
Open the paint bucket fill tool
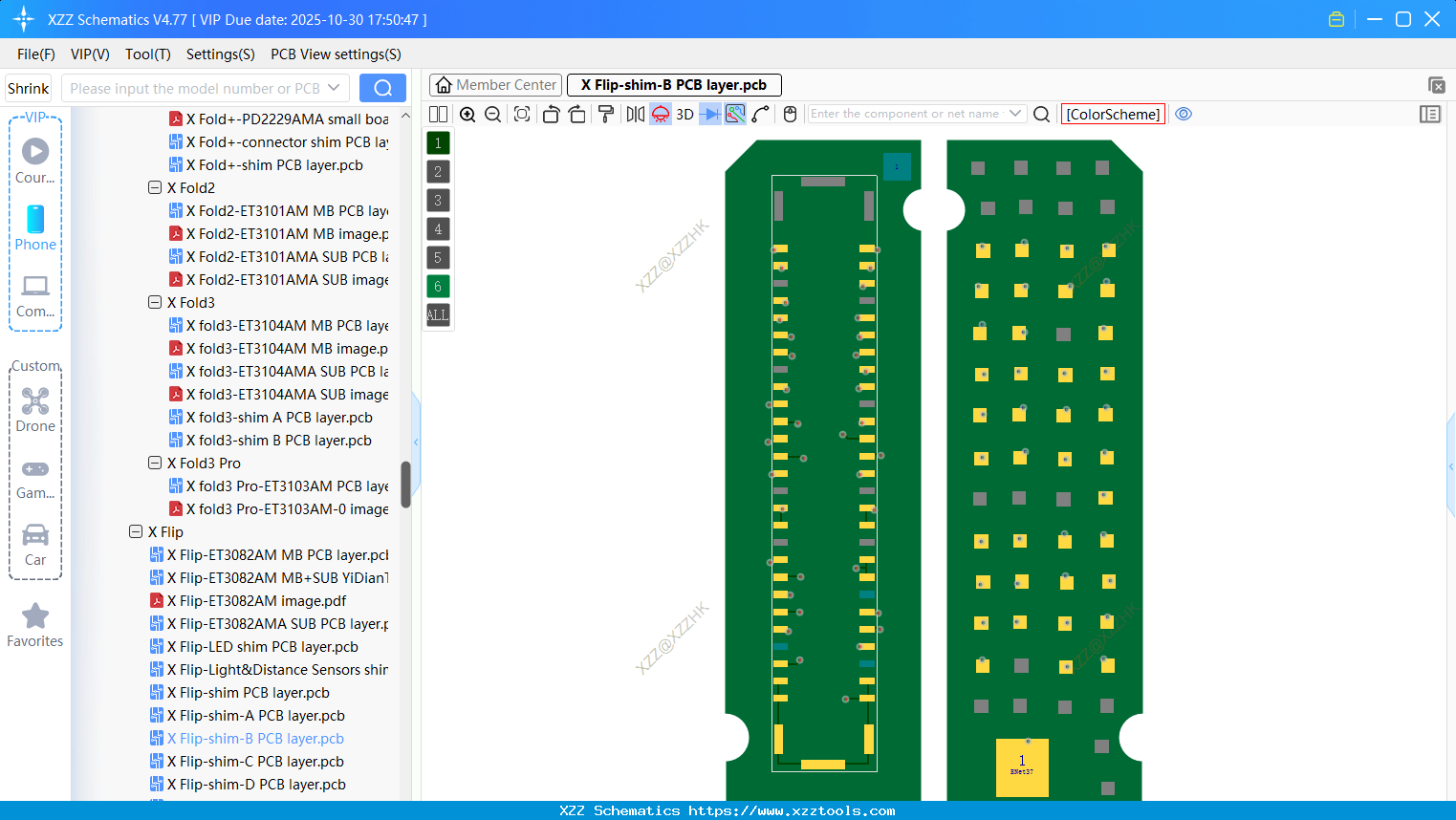tap(605, 114)
